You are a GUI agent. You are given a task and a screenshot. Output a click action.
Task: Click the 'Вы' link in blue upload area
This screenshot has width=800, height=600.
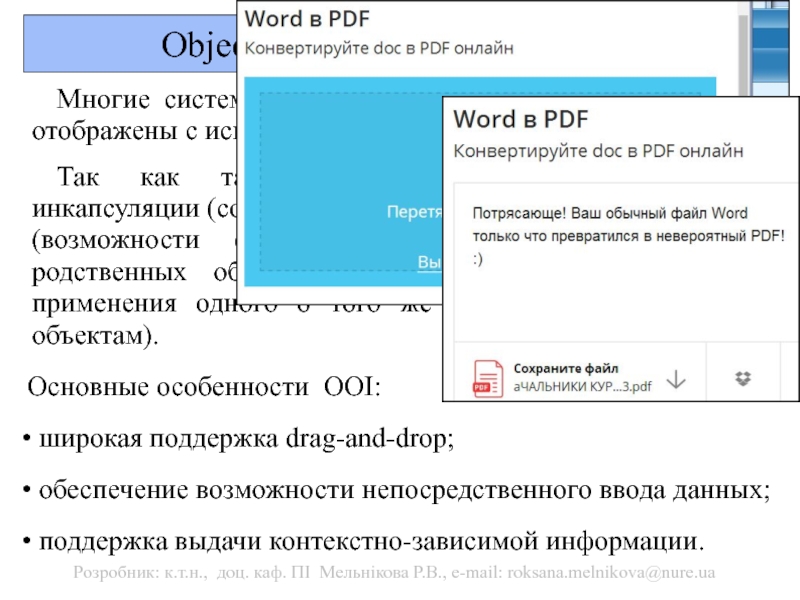click(x=429, y=262)
